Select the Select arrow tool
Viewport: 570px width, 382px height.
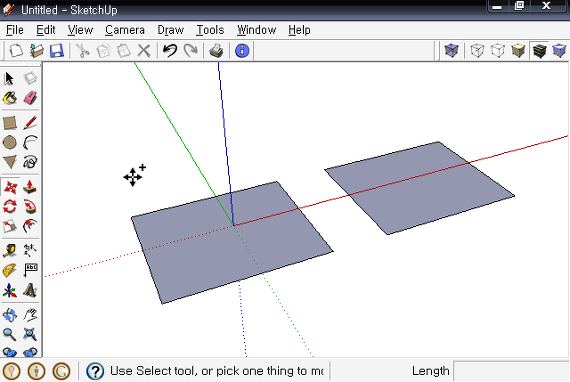(10, 78)
